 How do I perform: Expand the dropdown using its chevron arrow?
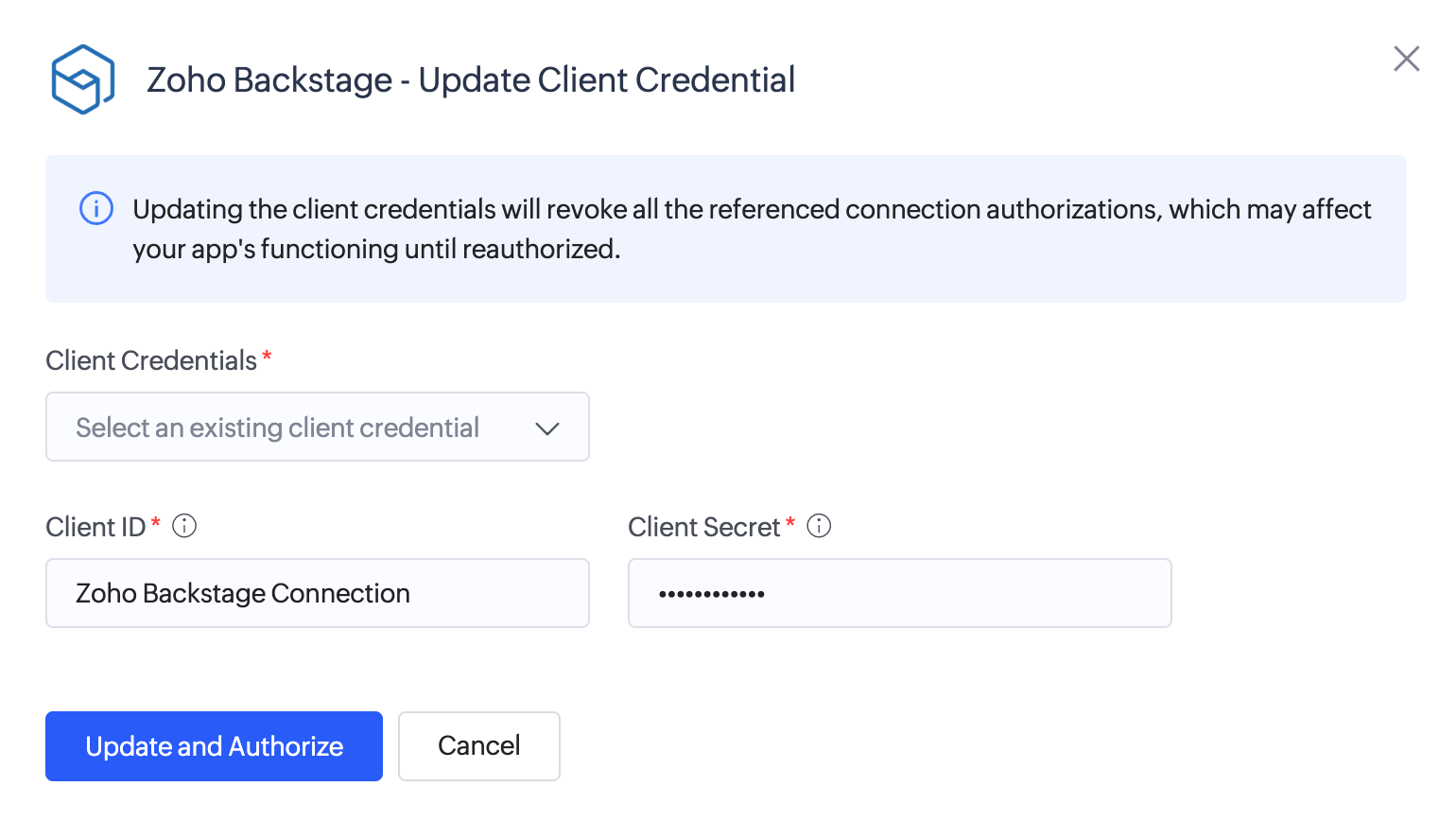547,428
